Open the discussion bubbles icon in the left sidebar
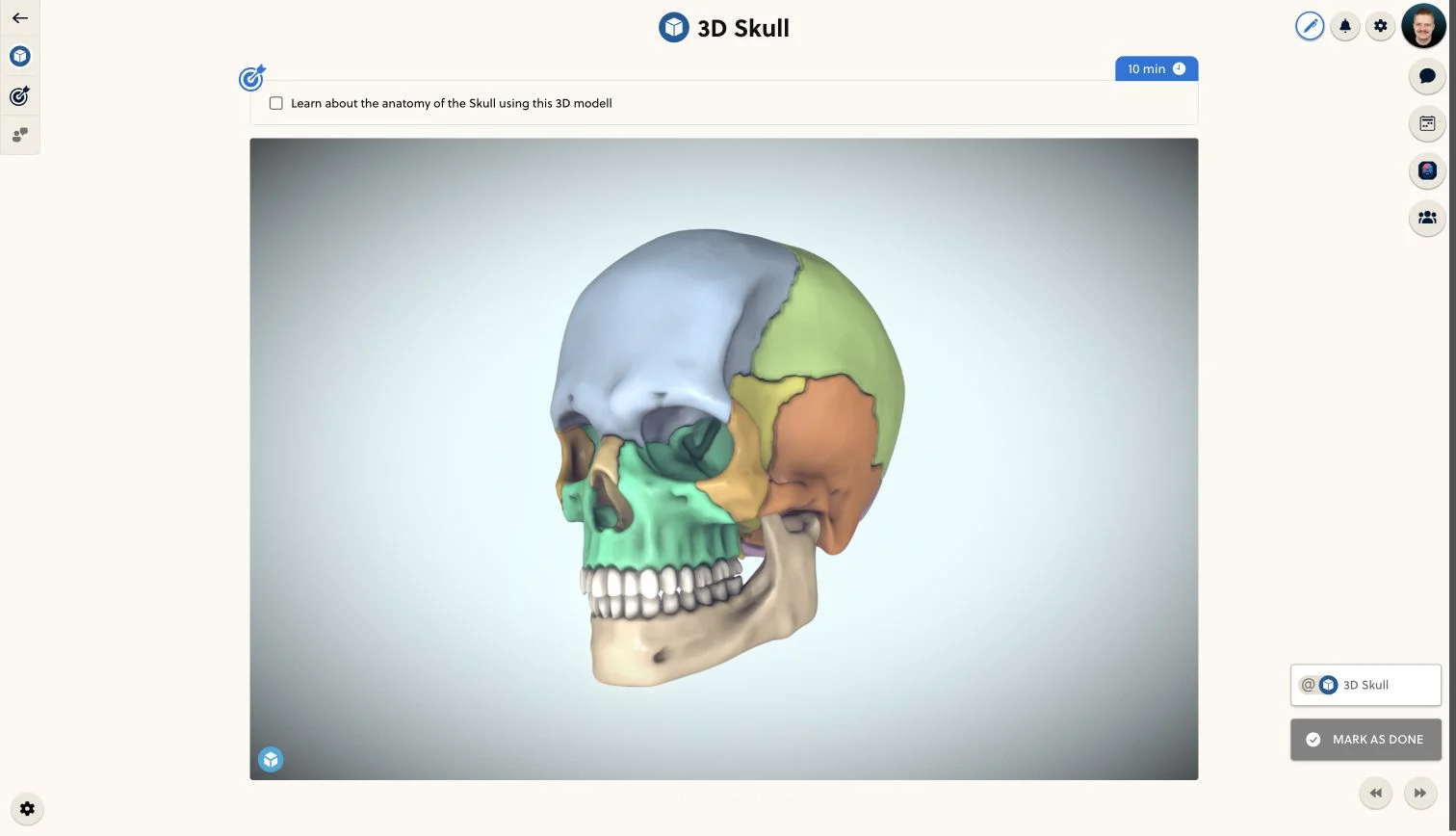The width and height of the screenshot is (1456, 836). tap(19, 135)
